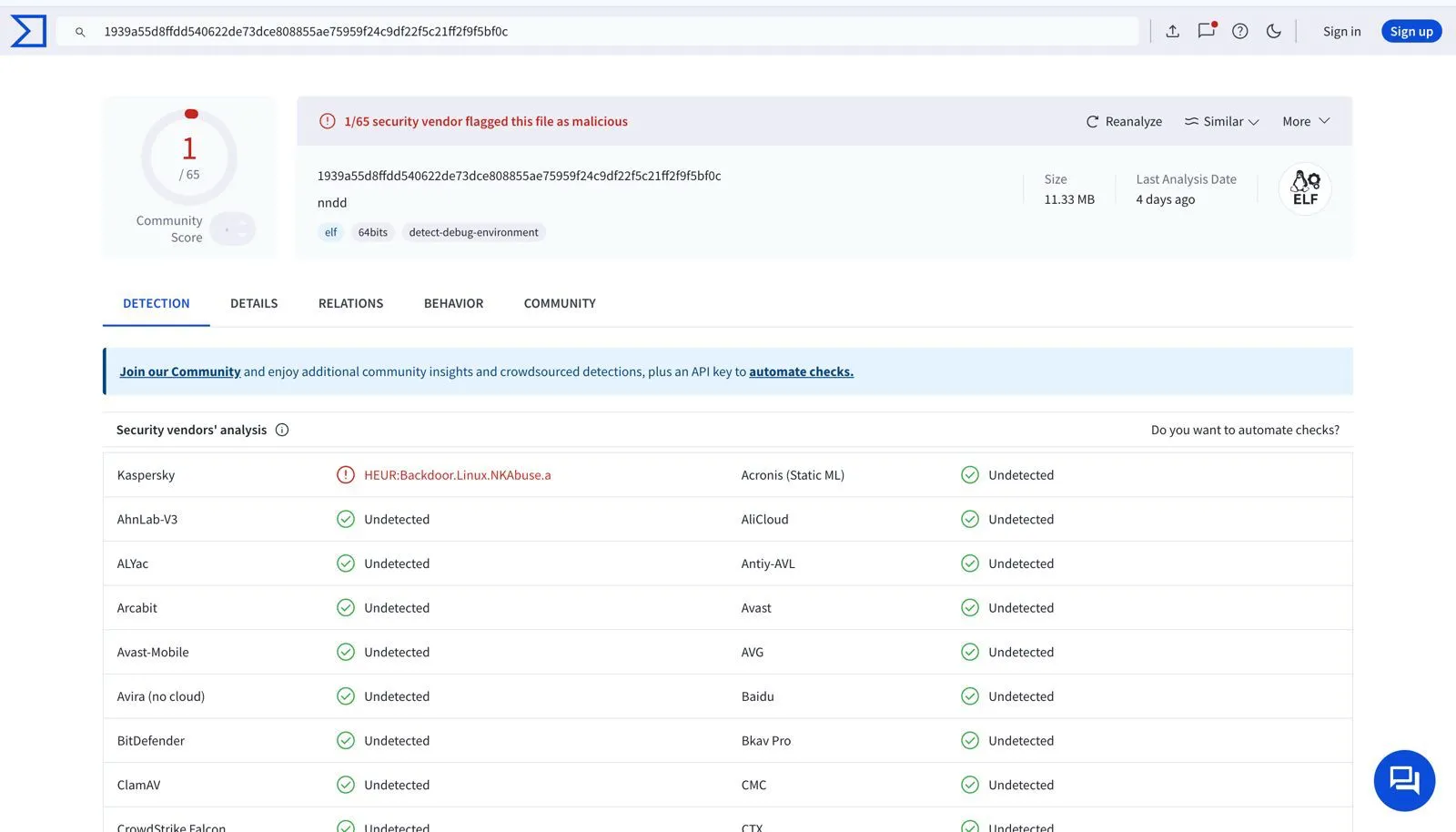1456x832 pixels.
Task: Open the Join our Community link
Action: 180,371
